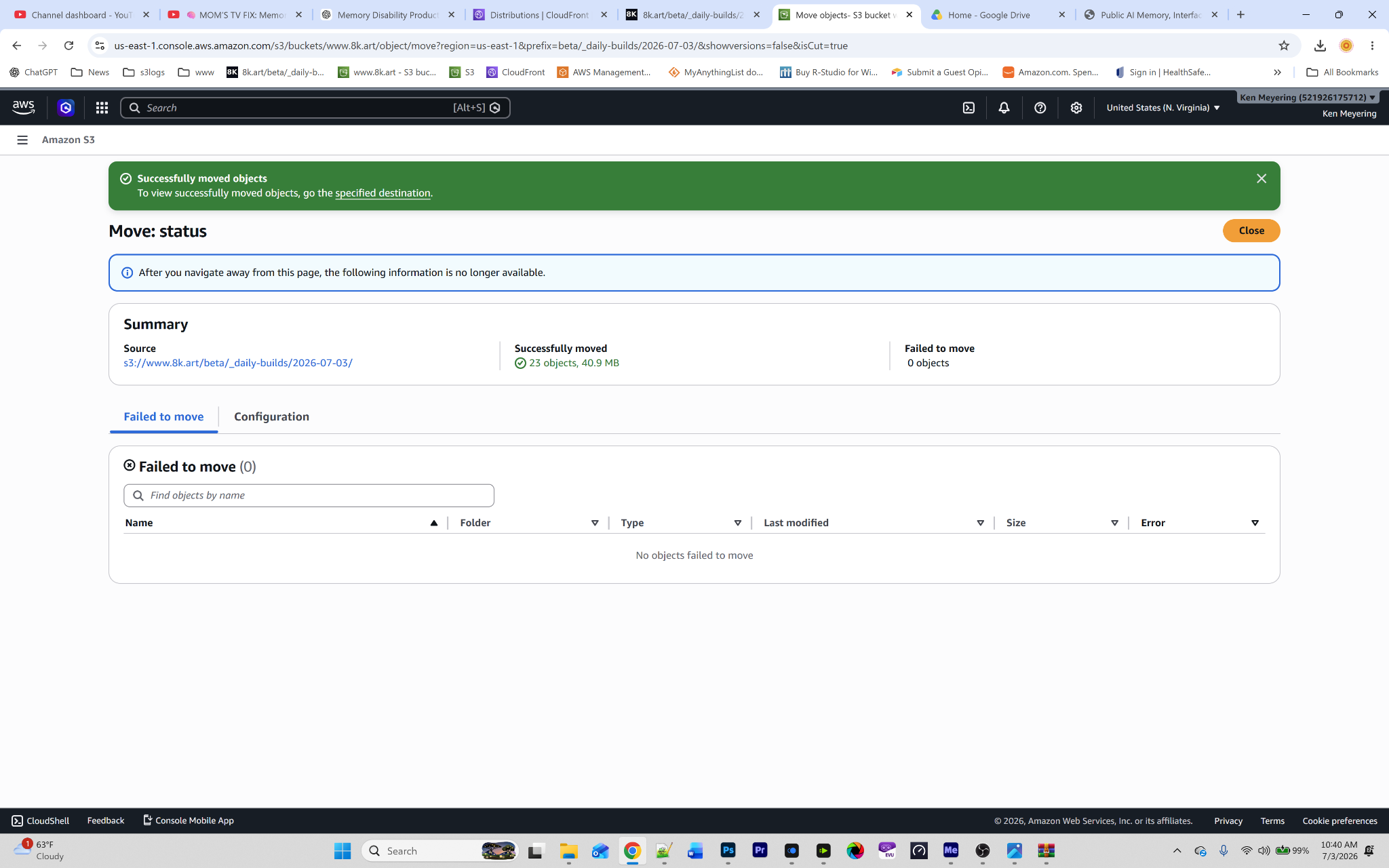Image resolution: width=1389 pixels, height=868 pixels.
Task: Bookmark this page with the star icon
Action: click(x=1283, y=45)
